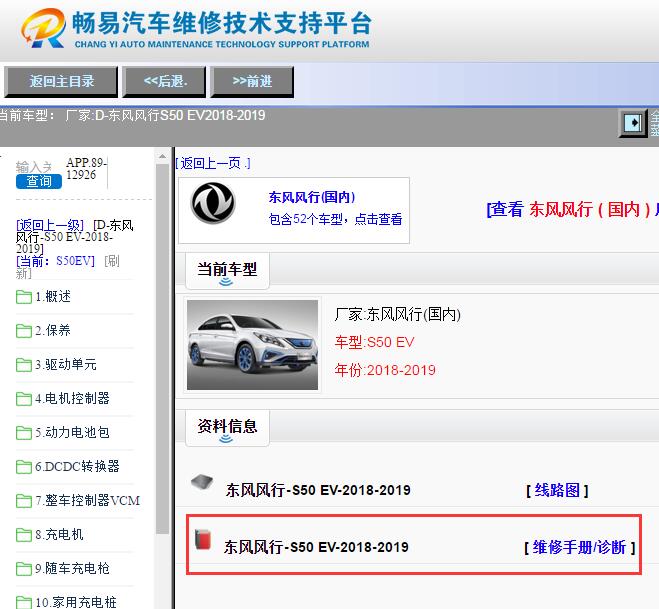Expand the 2.保养 tree entry
This screenshot has width=659, height=609.
tap(53, 330)
